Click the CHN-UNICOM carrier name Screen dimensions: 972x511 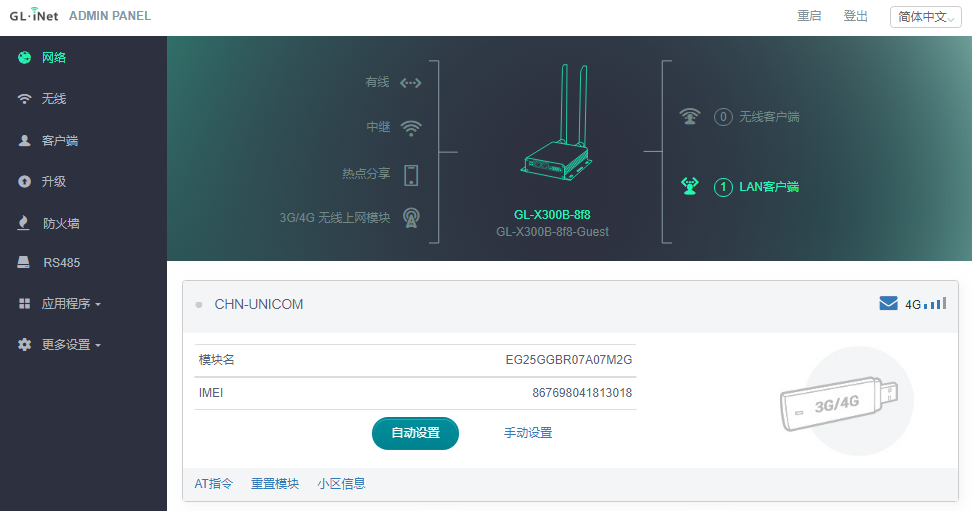258,304
